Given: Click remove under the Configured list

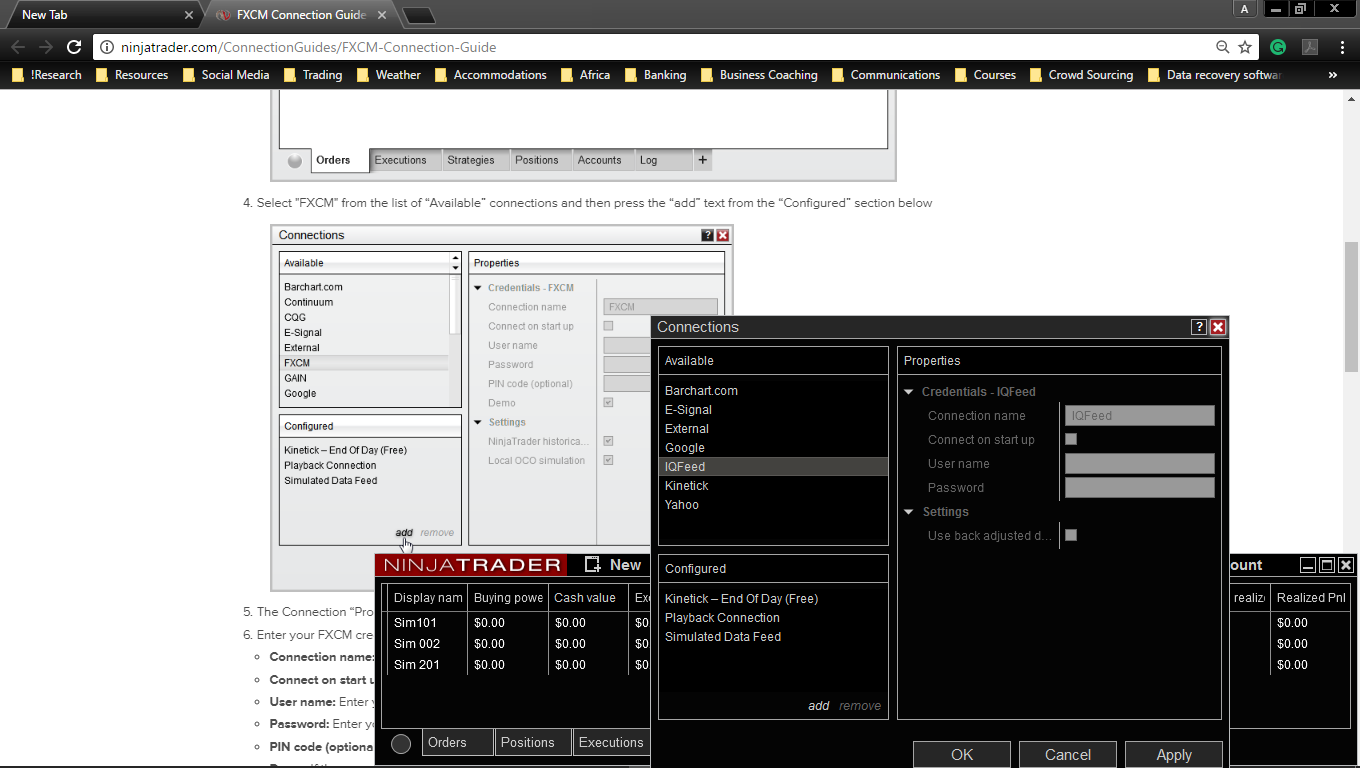Looking at the screenshot, I should tap(860, 705).
